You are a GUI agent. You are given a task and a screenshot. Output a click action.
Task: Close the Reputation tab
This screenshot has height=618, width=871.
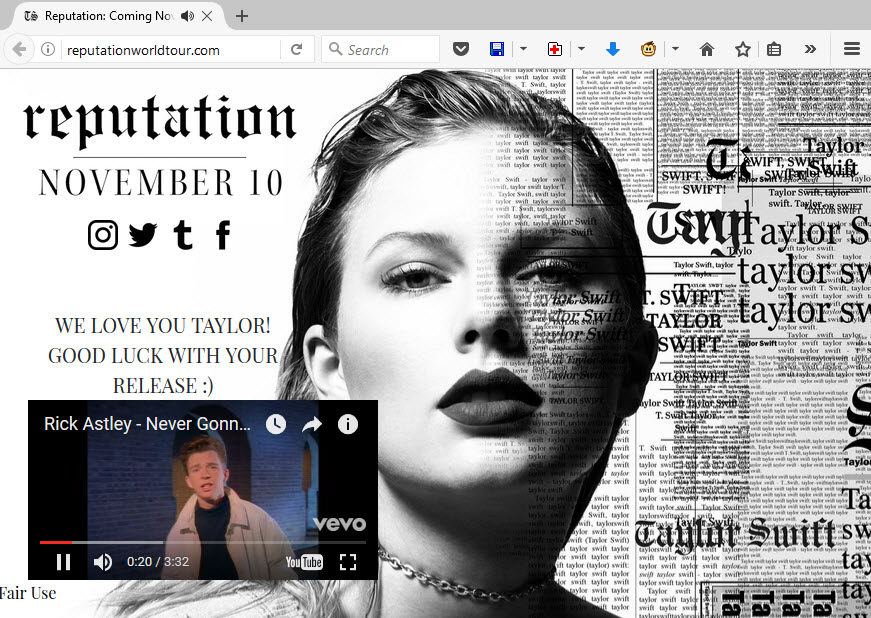[207, 16]
